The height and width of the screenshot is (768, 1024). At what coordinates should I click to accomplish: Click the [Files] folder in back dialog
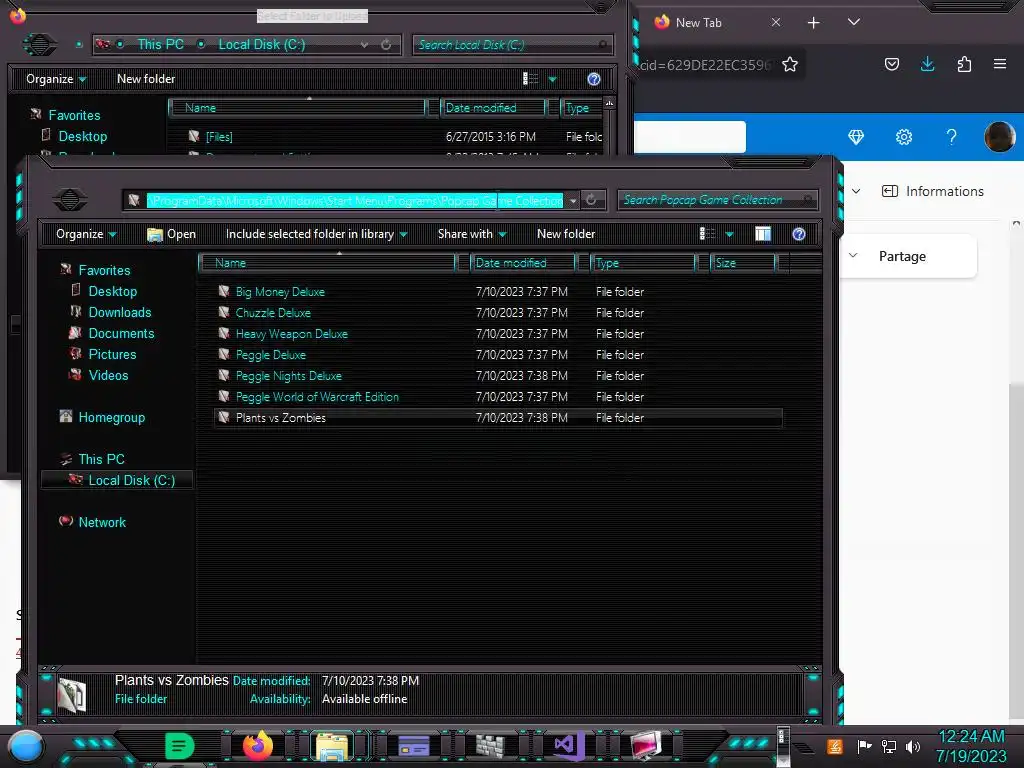pyautogui.click(x=219, y=136)
